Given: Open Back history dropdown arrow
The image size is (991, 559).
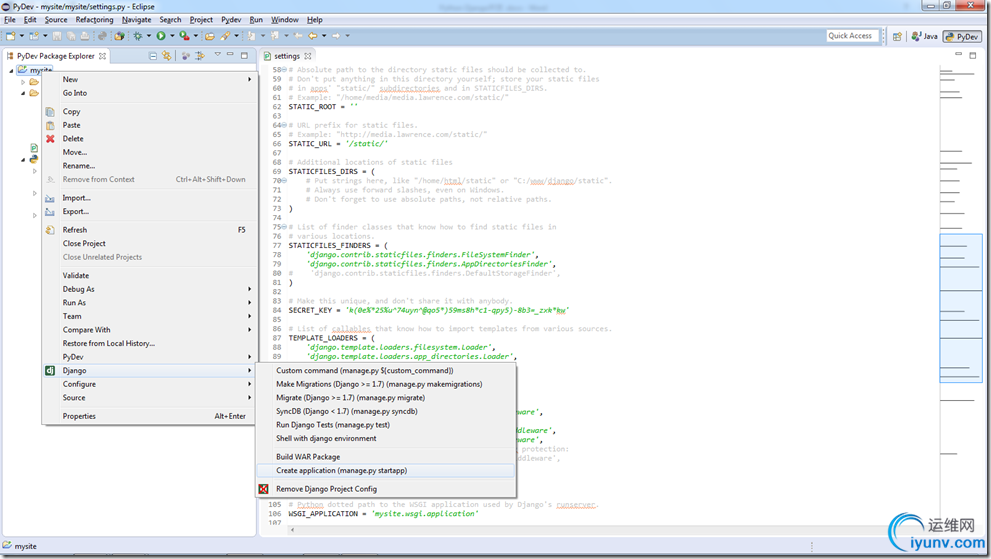Looking at the screenshot, I should (x=324, y=36).
